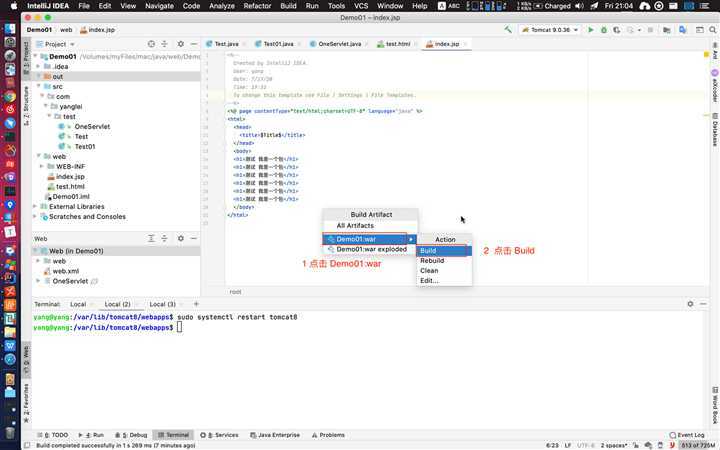The image size is (720, 450).
Task: Click Rebuild in the Action submenu
Action: [x=444, y=261]
